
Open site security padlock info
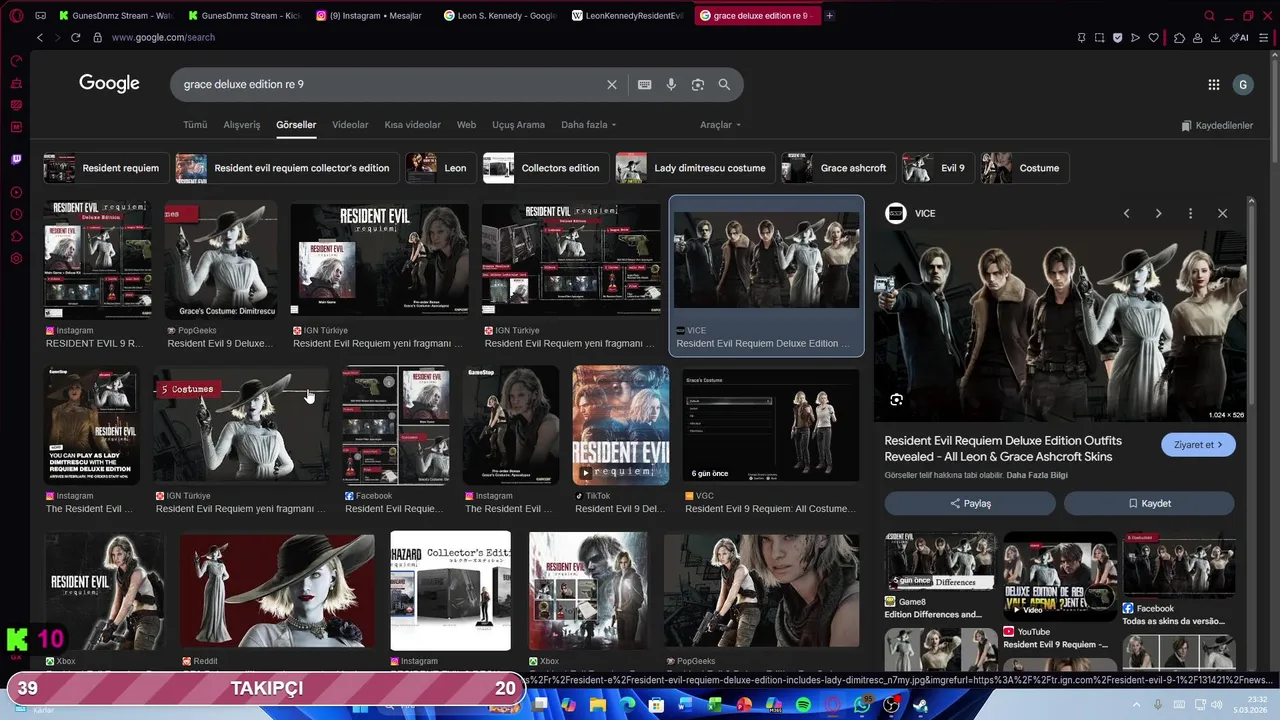point(97,37)
